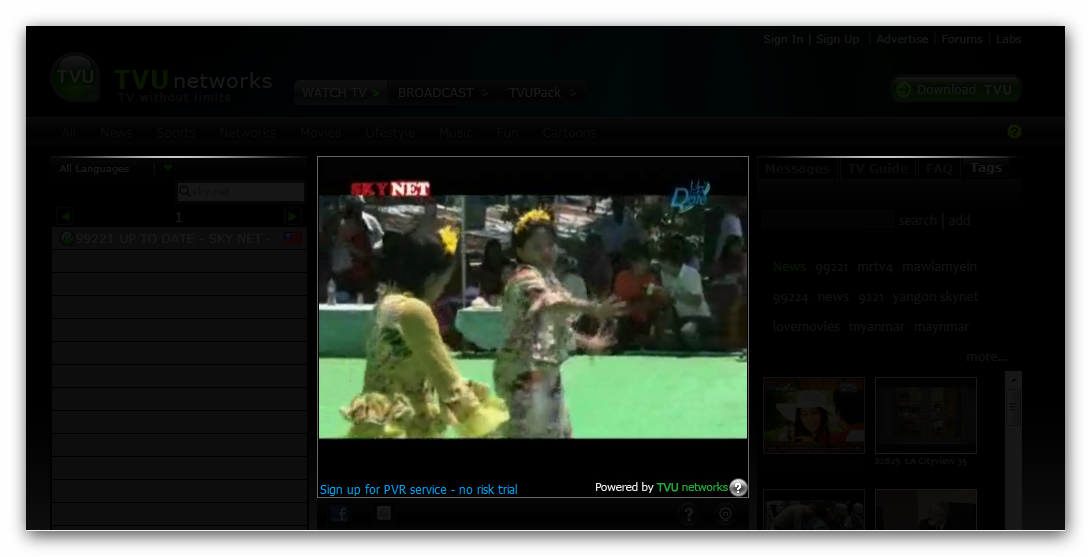Viewport: 1091px width, 557px height.
Task: Select the Networks category
Action: (x=248, y=132)
